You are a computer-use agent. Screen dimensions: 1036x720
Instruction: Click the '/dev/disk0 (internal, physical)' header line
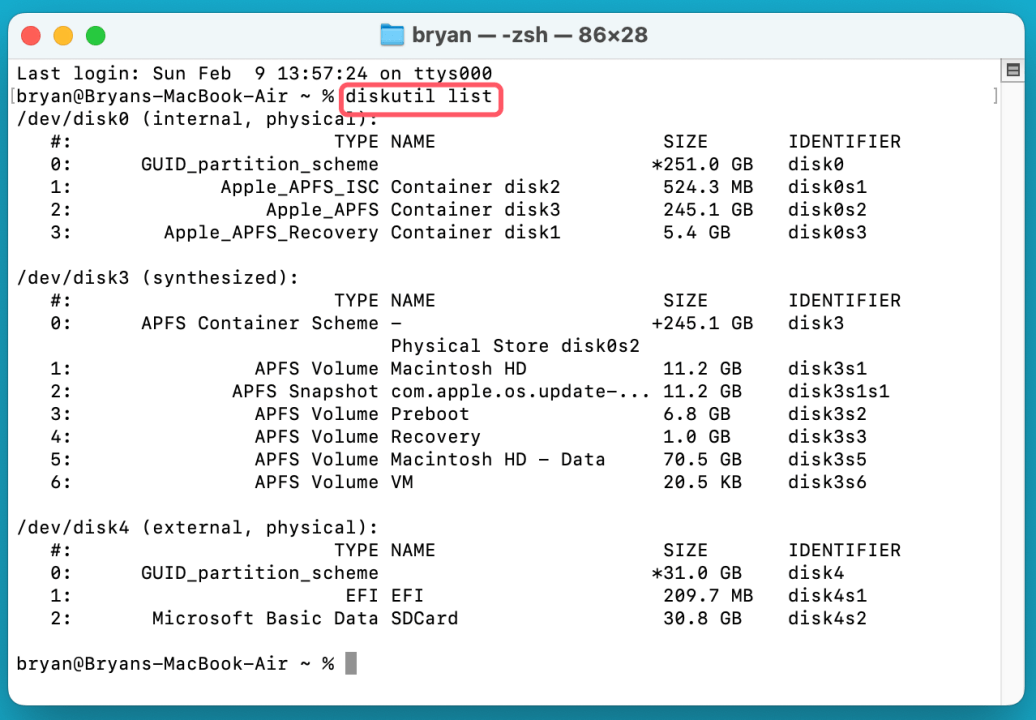(197, 119)
